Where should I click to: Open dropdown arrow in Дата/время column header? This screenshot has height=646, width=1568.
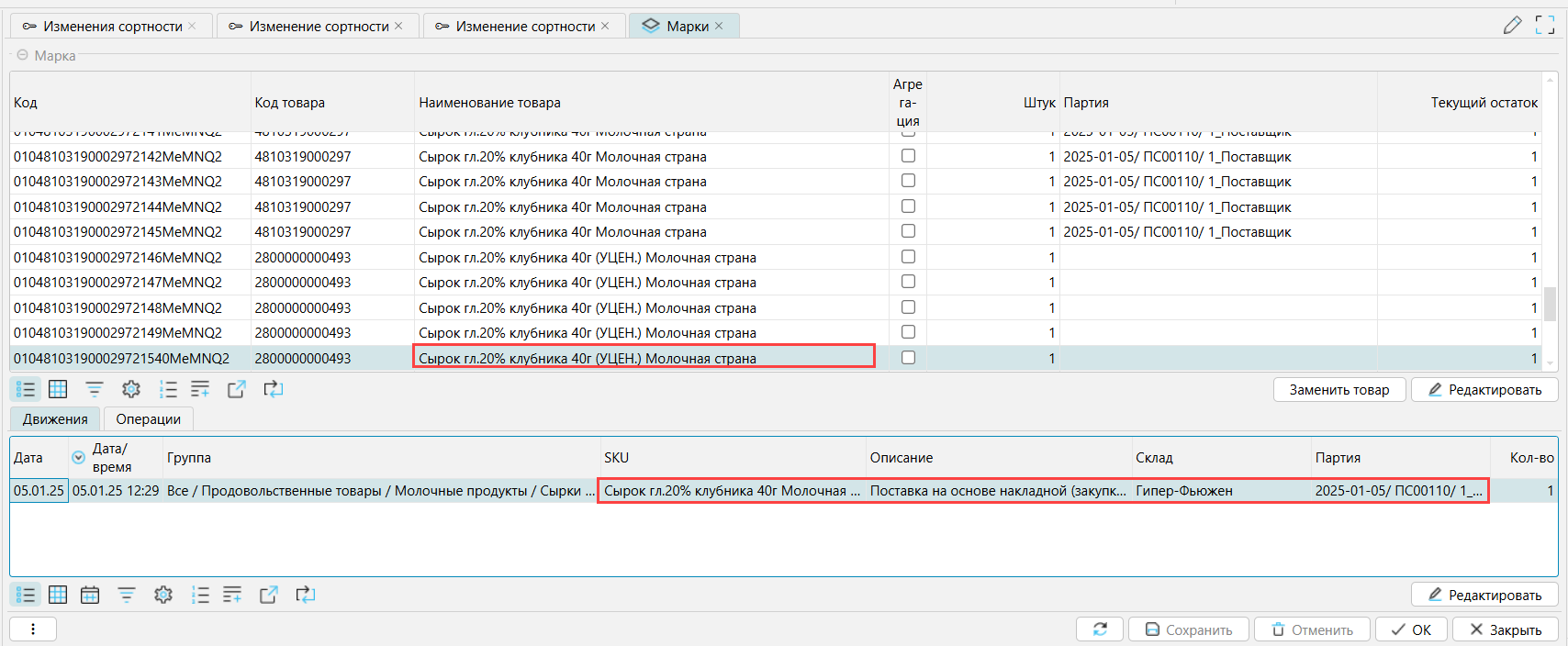[x=79, y=457]
